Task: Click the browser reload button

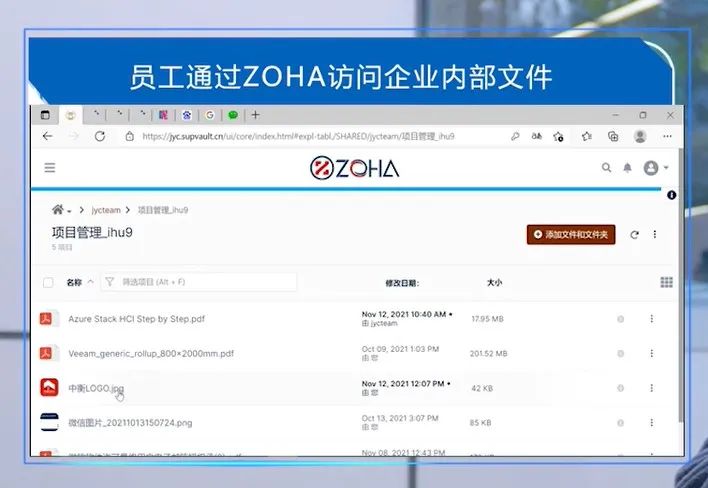Action: click(100, 136)
